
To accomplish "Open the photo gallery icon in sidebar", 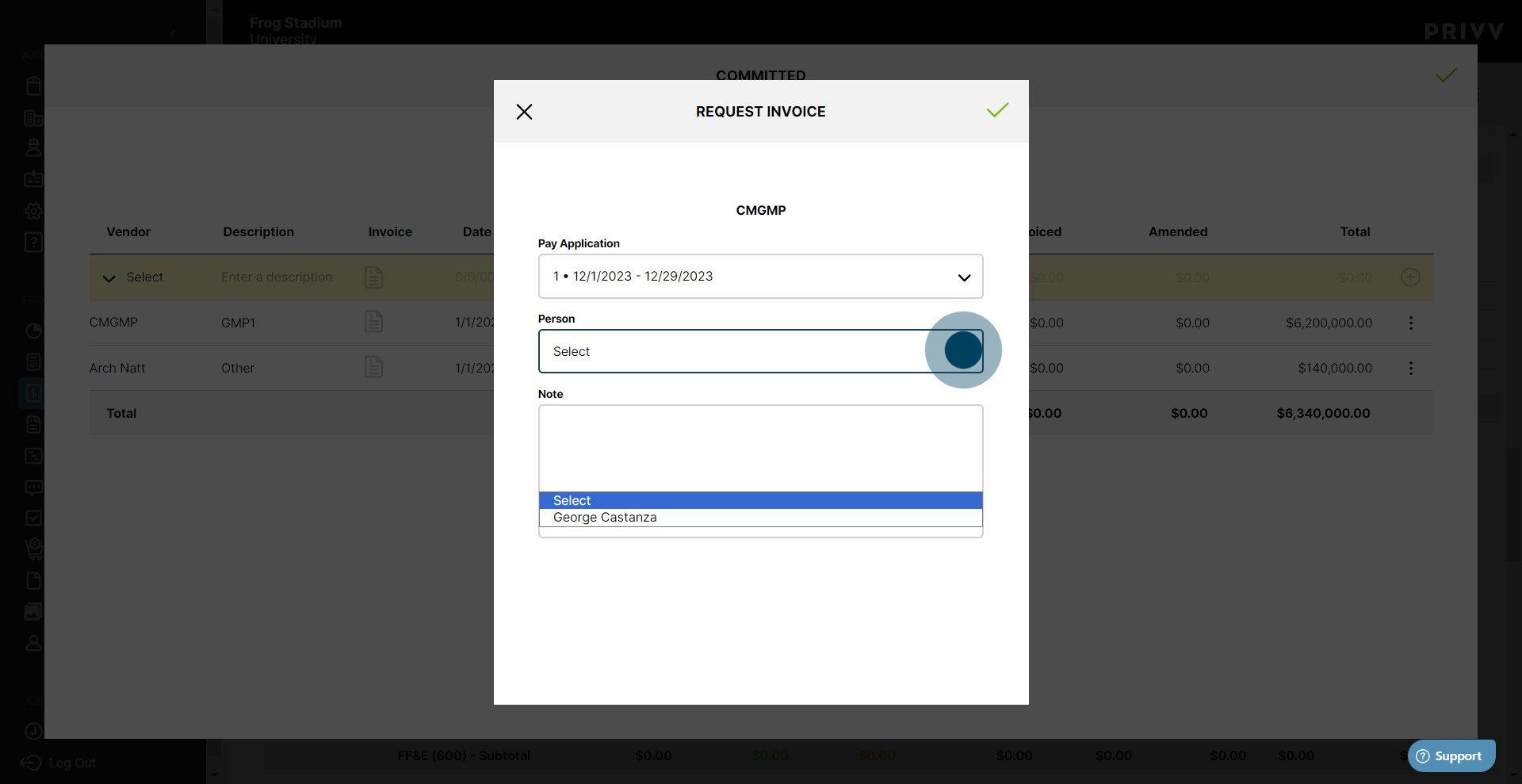I will pos(33,612).
